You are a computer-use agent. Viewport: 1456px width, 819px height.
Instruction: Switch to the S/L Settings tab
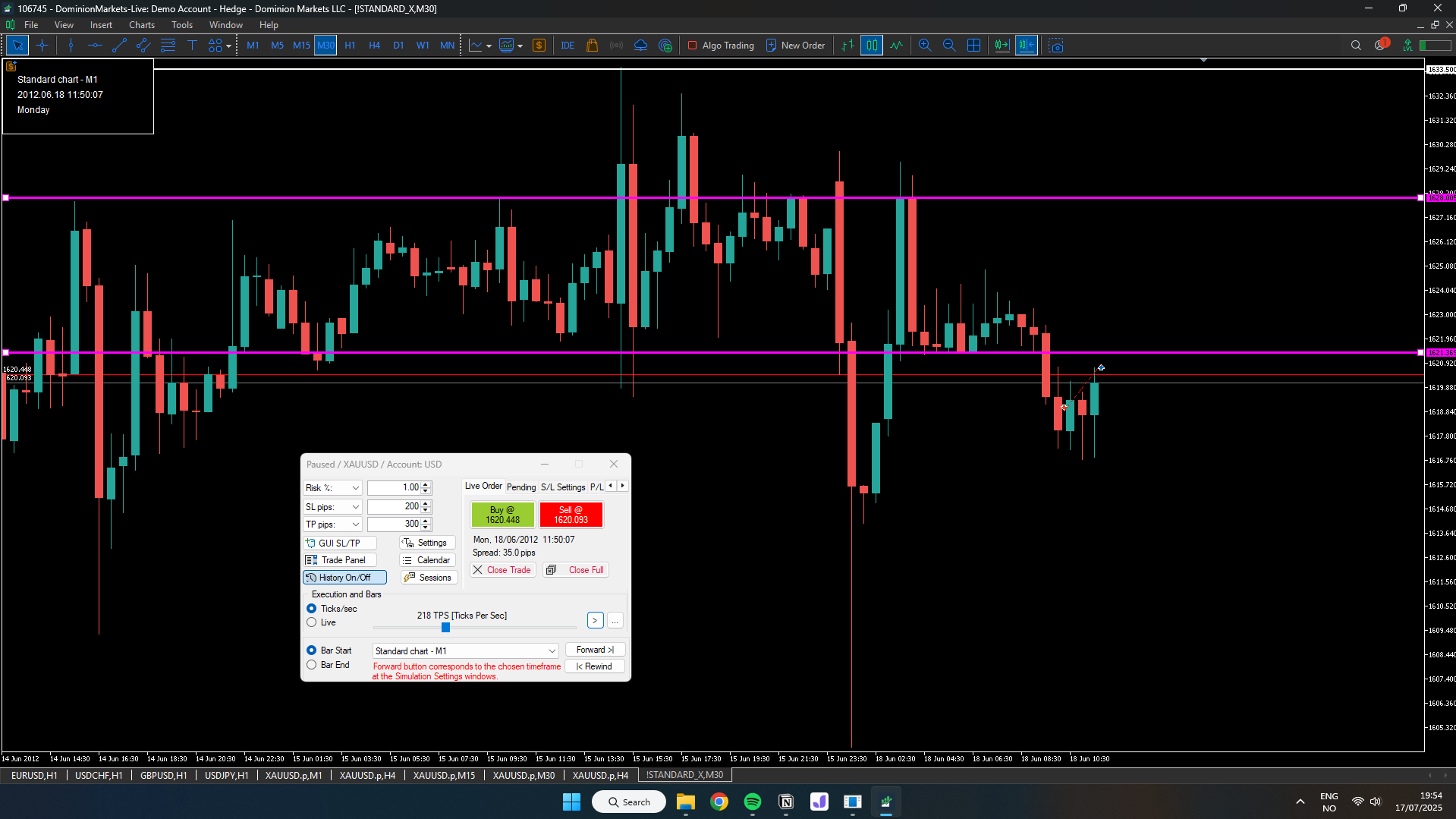pos(563,487)
